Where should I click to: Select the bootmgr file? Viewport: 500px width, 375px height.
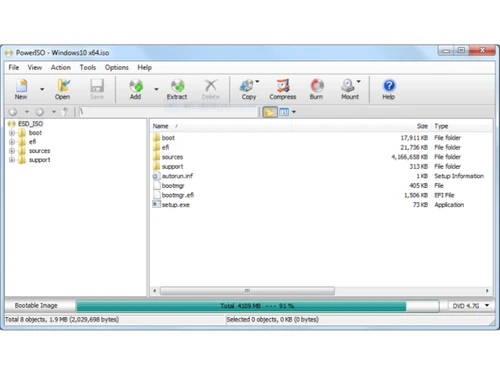tap(173, 186)
